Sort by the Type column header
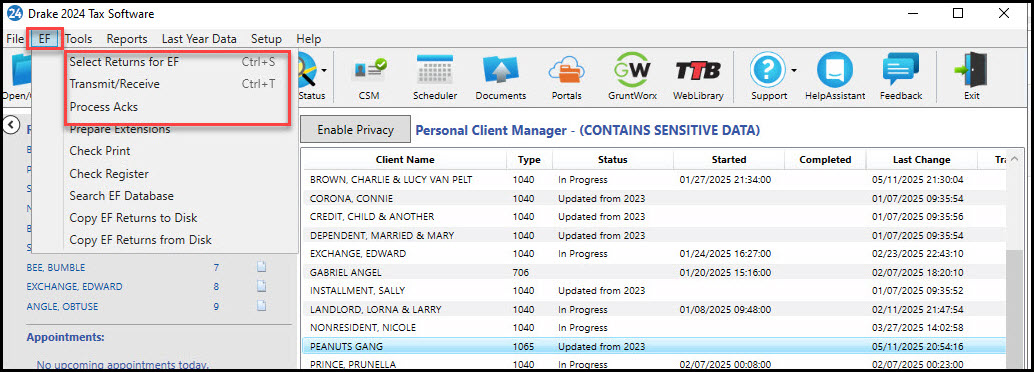Image resolution: width=1034 pixels, height=372 pixels. coord(530,160)
